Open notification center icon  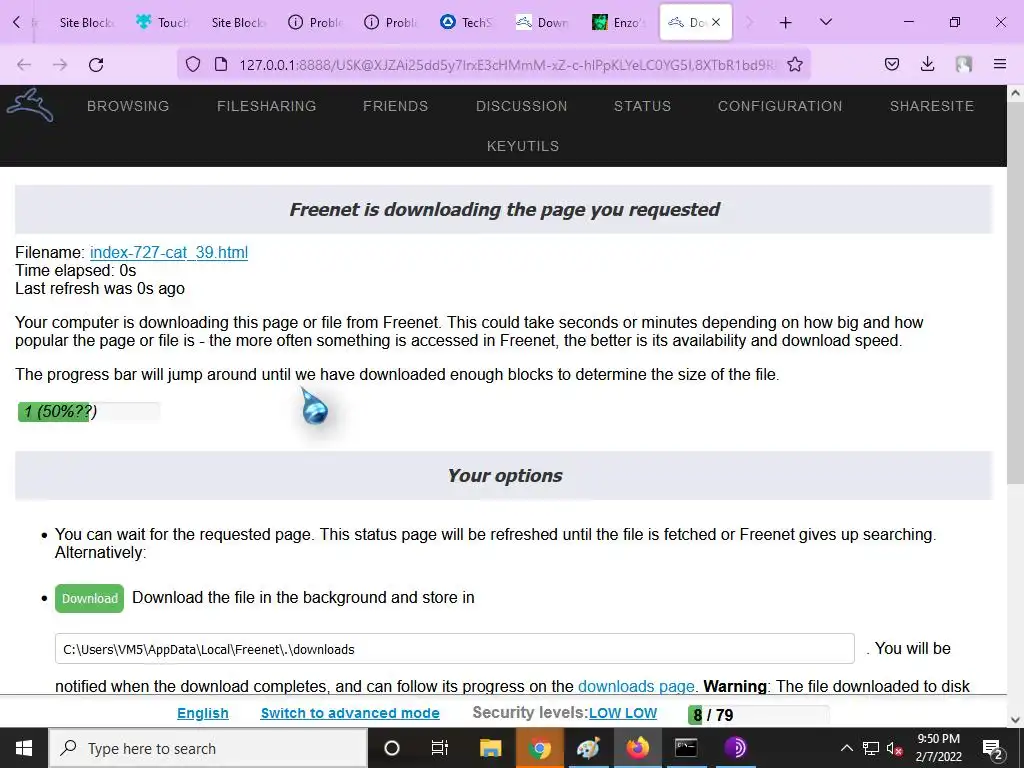coord(993,748)
